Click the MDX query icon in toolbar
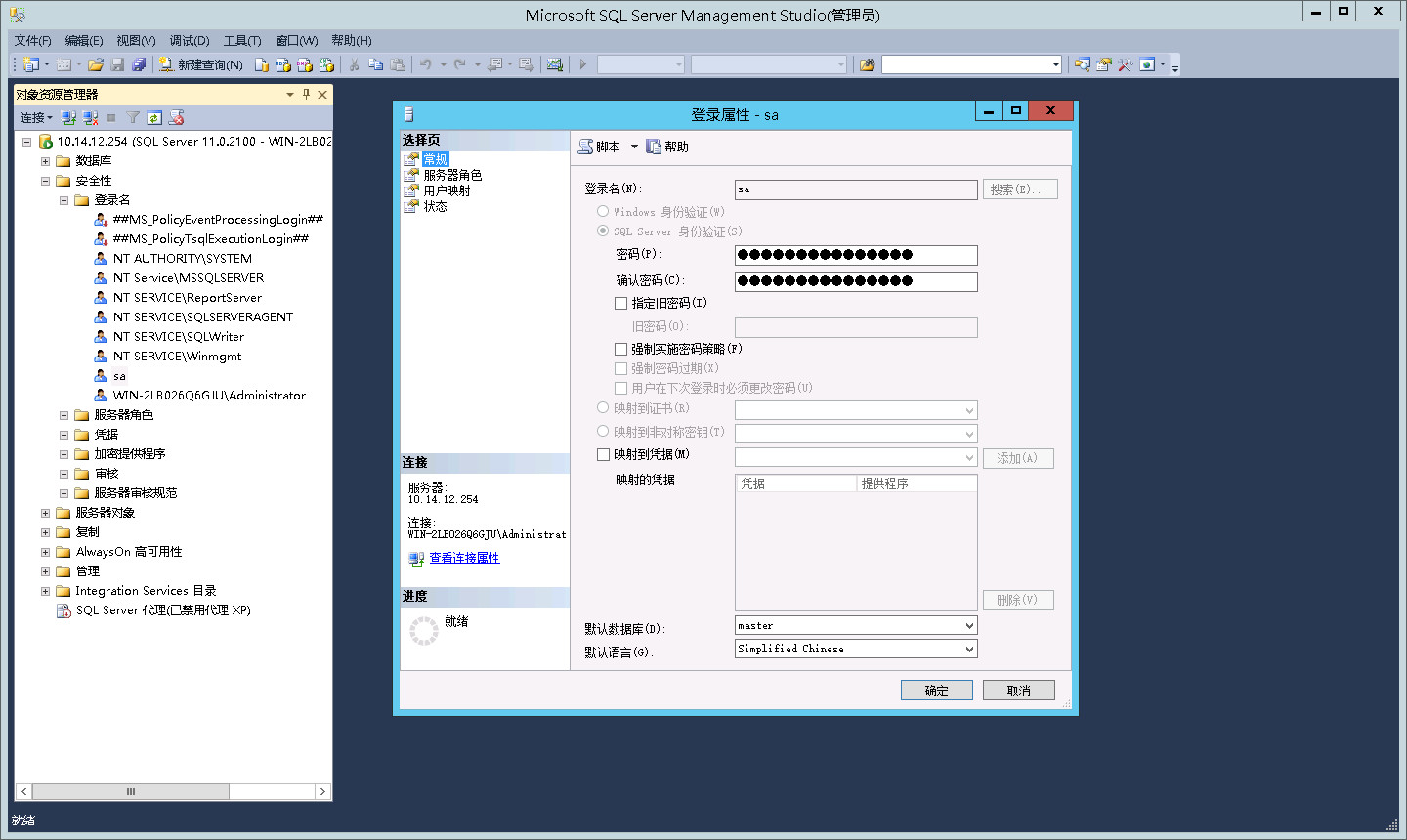This screenshot has width=1407, height=840. 283,64
